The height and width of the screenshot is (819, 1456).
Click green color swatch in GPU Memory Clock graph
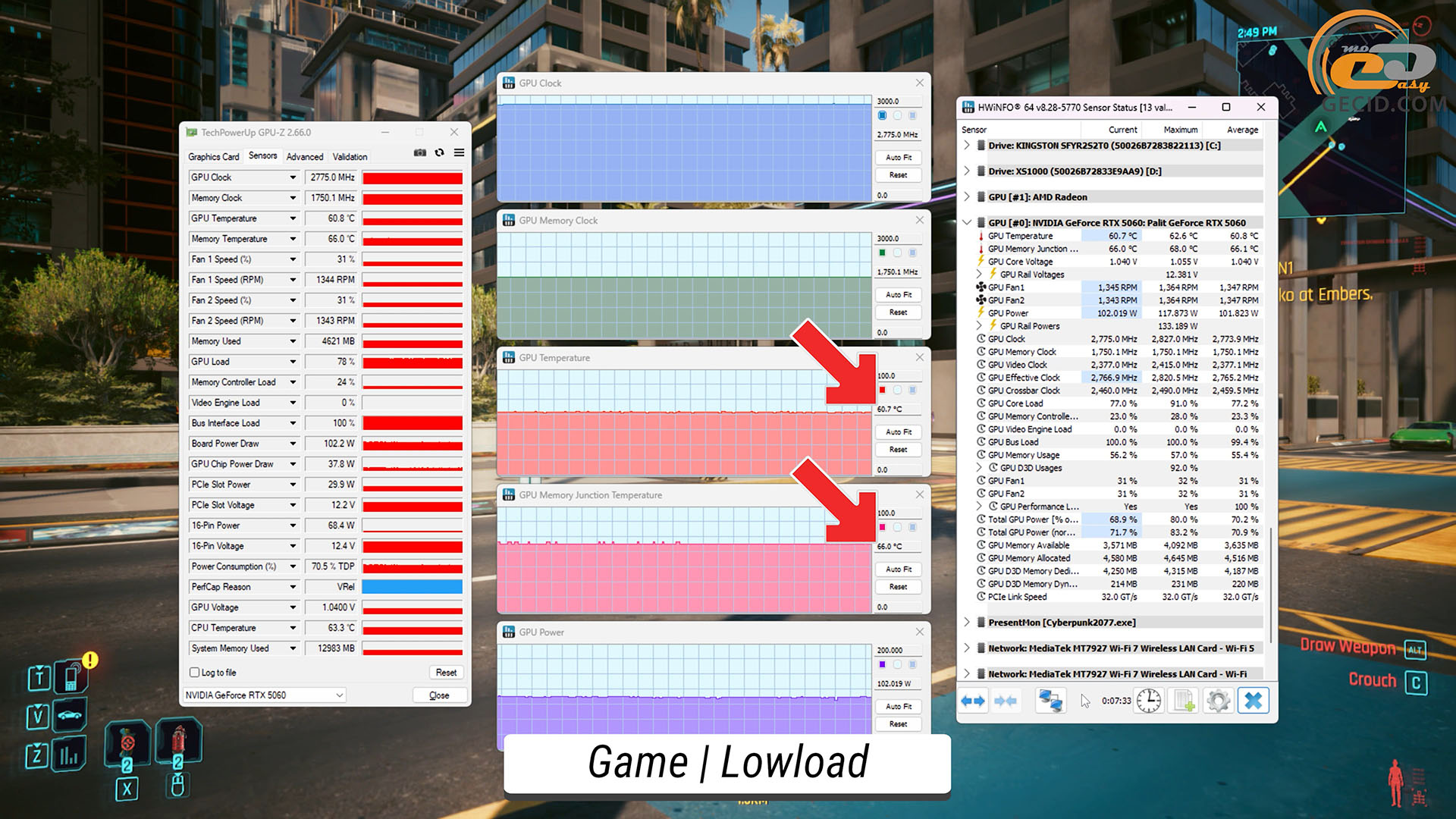pyautogui.click(x=882, y=253)
